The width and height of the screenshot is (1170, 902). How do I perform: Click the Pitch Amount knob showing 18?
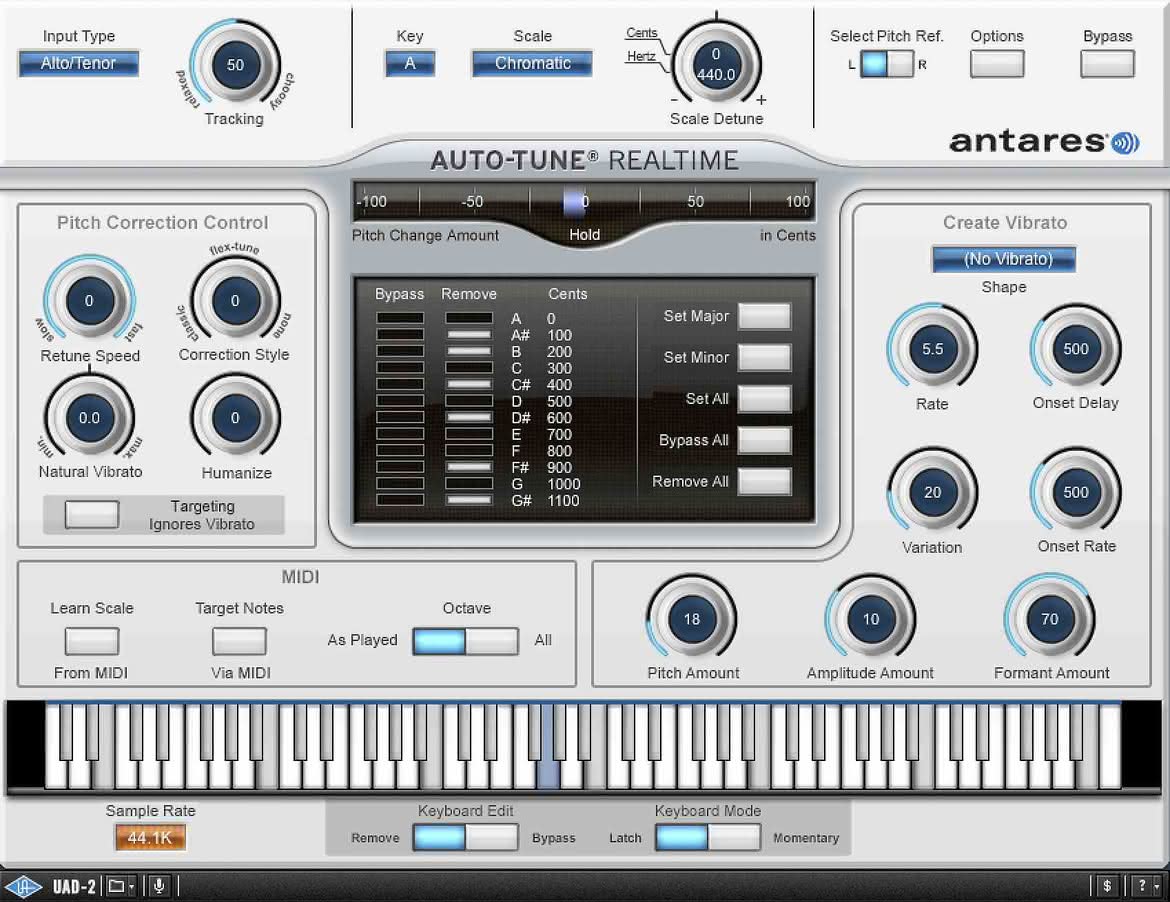tap(692, 619)
